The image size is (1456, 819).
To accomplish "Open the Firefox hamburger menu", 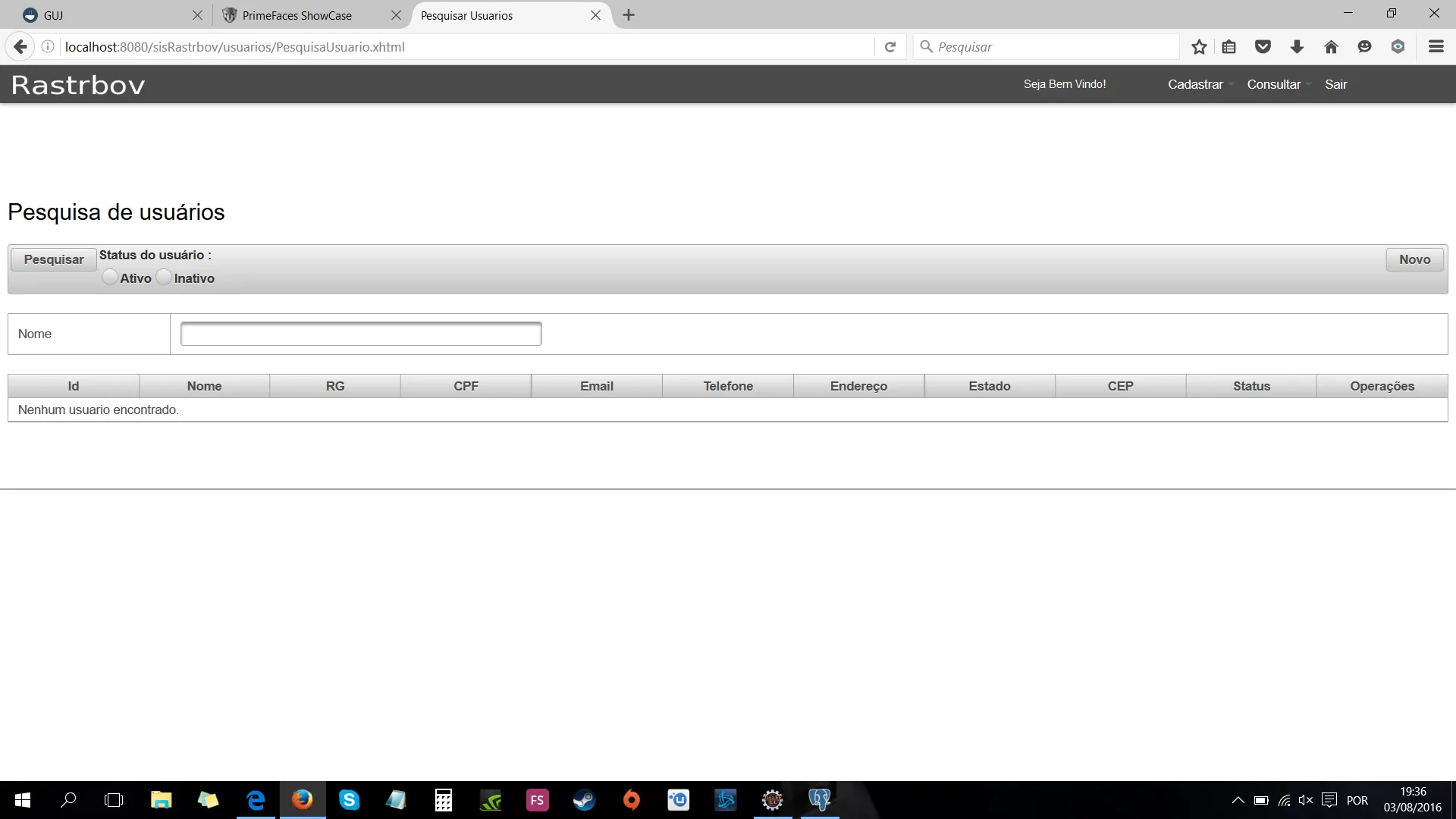I will pos(1436,47).
